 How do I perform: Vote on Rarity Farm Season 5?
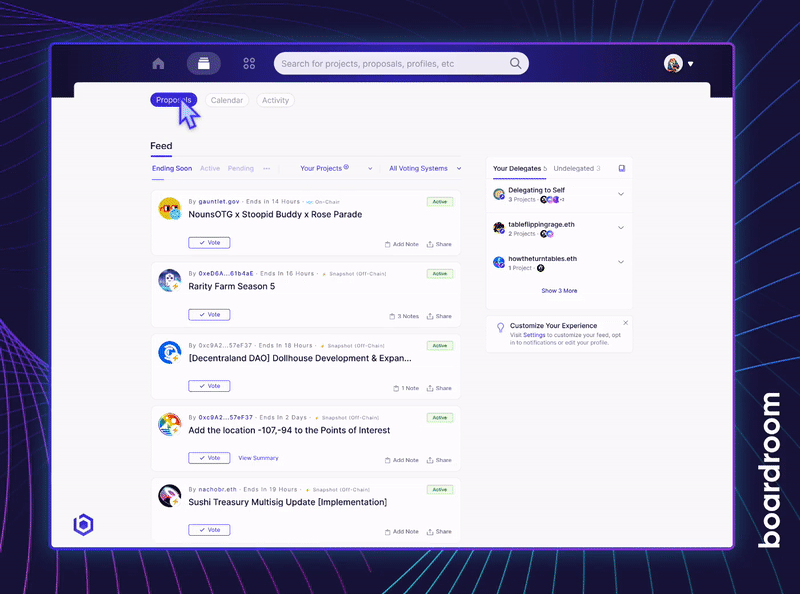[209, 314]
